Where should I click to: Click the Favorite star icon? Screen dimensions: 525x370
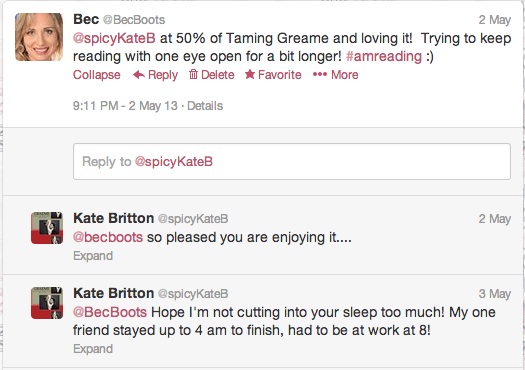click(250, 74)
